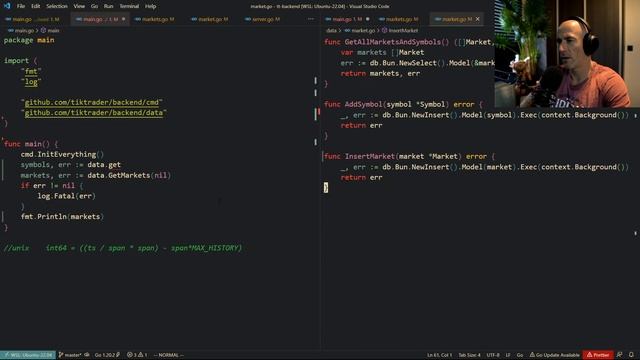Open the File menu
640x360 pixels.
(21, 7)
